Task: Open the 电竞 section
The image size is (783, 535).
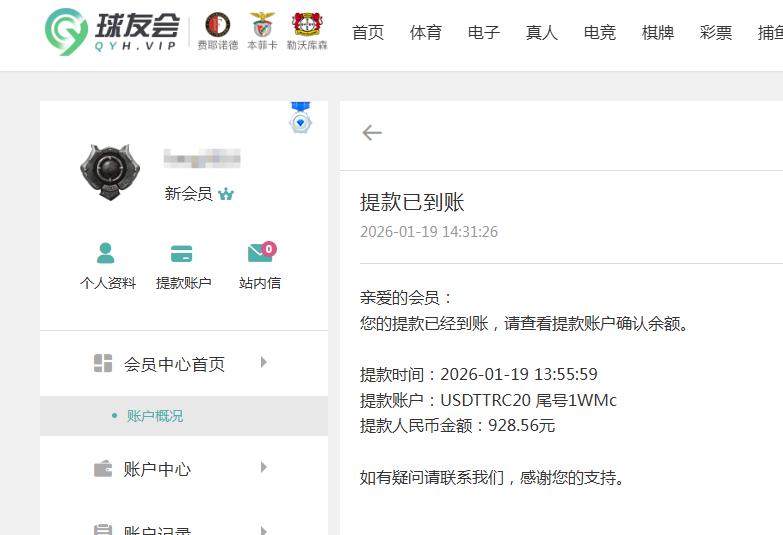Action: 600,32
